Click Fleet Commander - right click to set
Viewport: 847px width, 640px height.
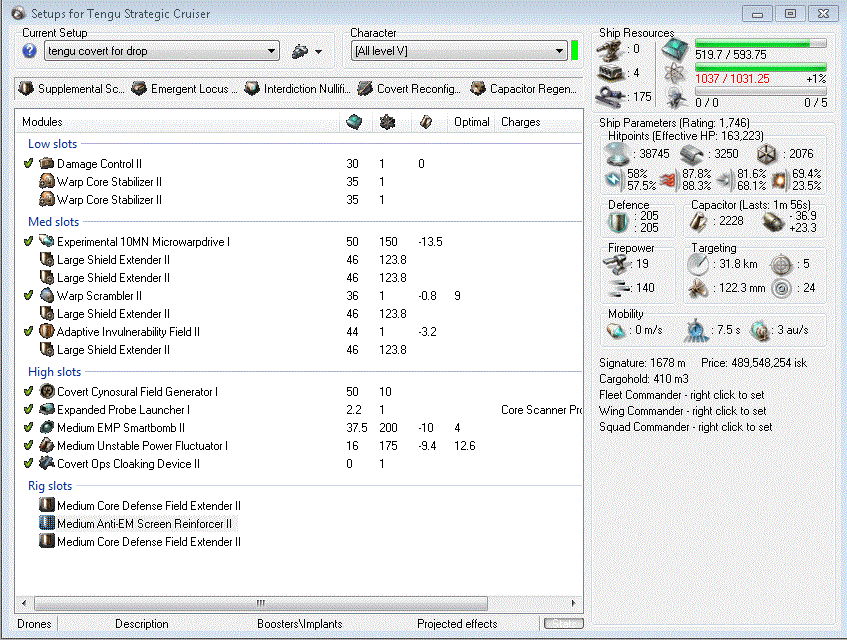(682, 395)
